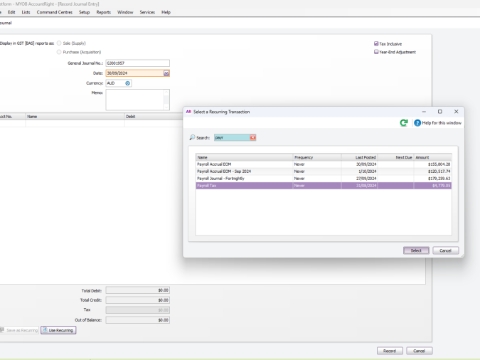Select the Payroll Accrual EOM row

point(323,164)
